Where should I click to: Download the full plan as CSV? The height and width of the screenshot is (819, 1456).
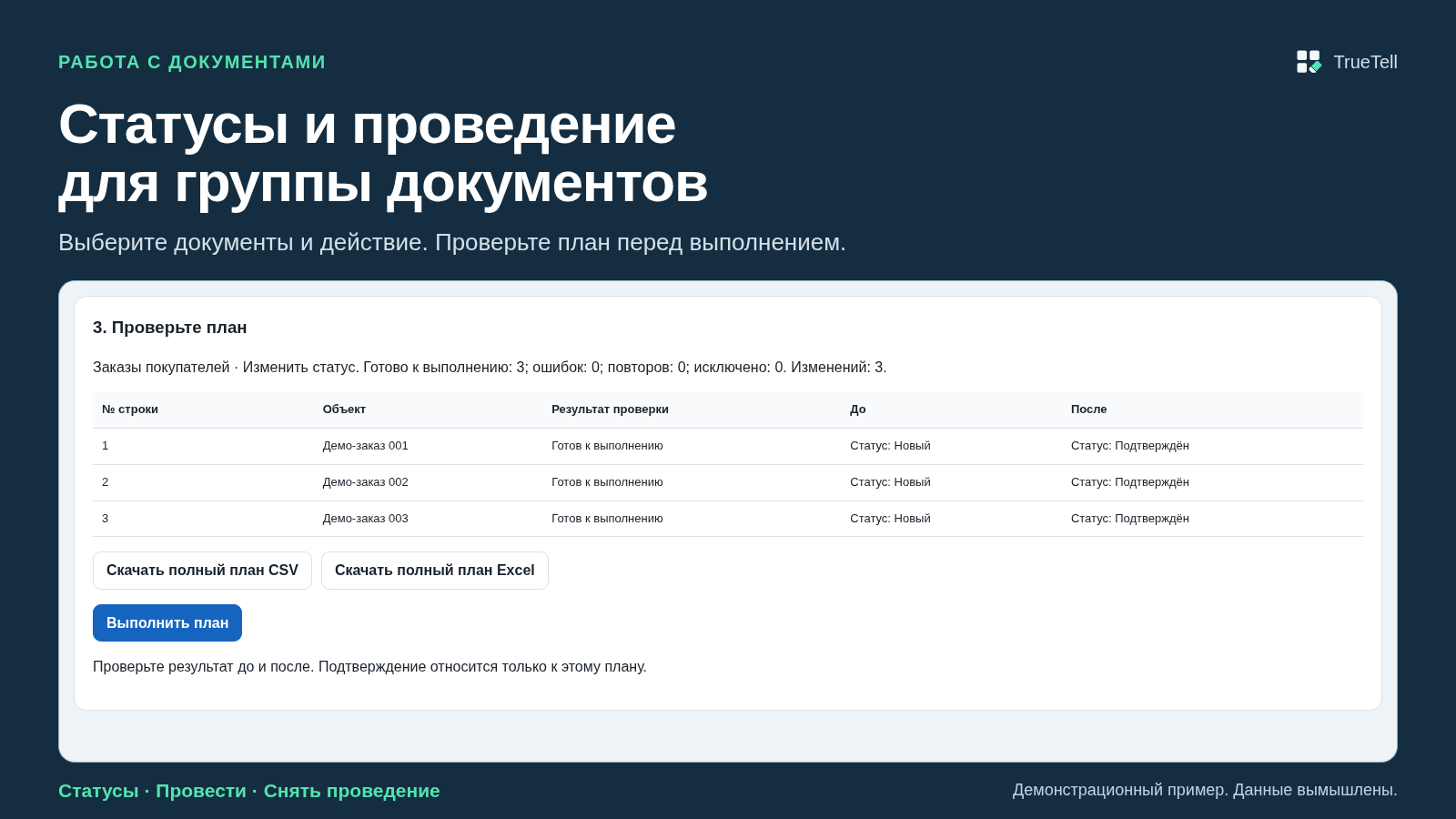point(202,571)
